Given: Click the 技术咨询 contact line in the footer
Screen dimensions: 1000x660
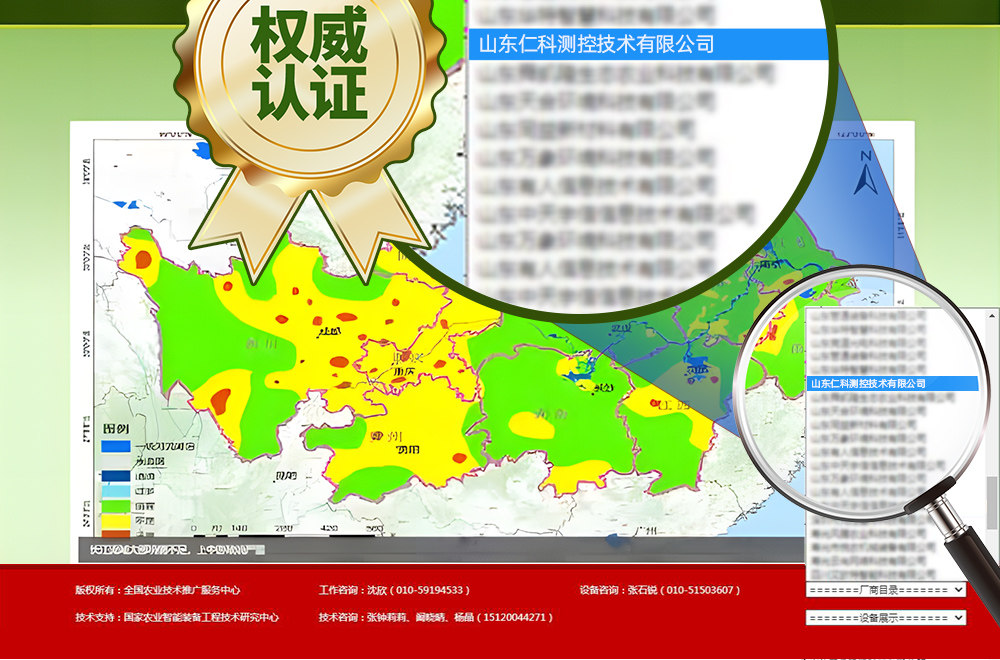Looking at the screenshot, I should (x=436, y=617).
